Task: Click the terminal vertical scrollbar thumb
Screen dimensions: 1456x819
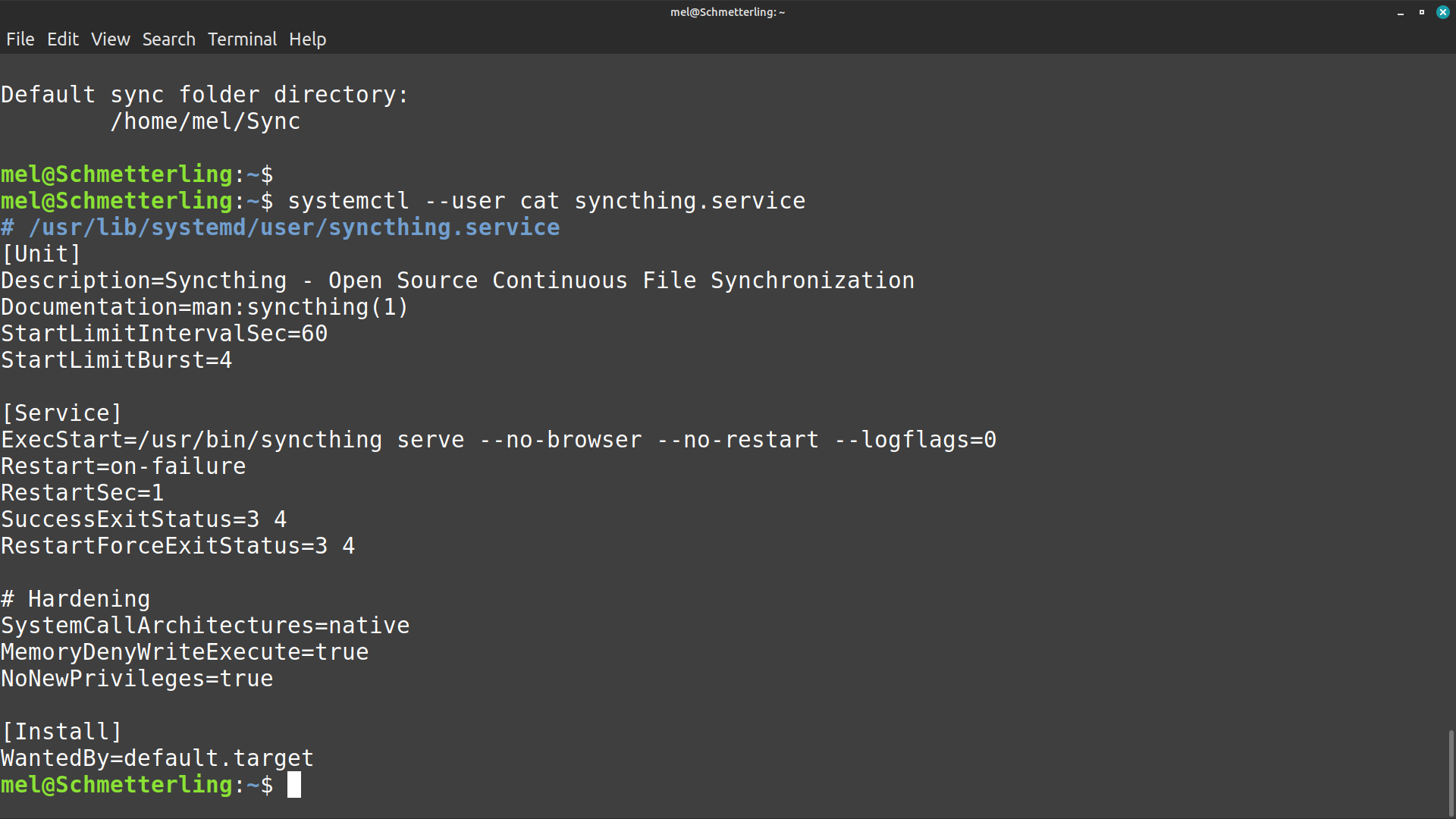Action: click(x=1451, y=772)
